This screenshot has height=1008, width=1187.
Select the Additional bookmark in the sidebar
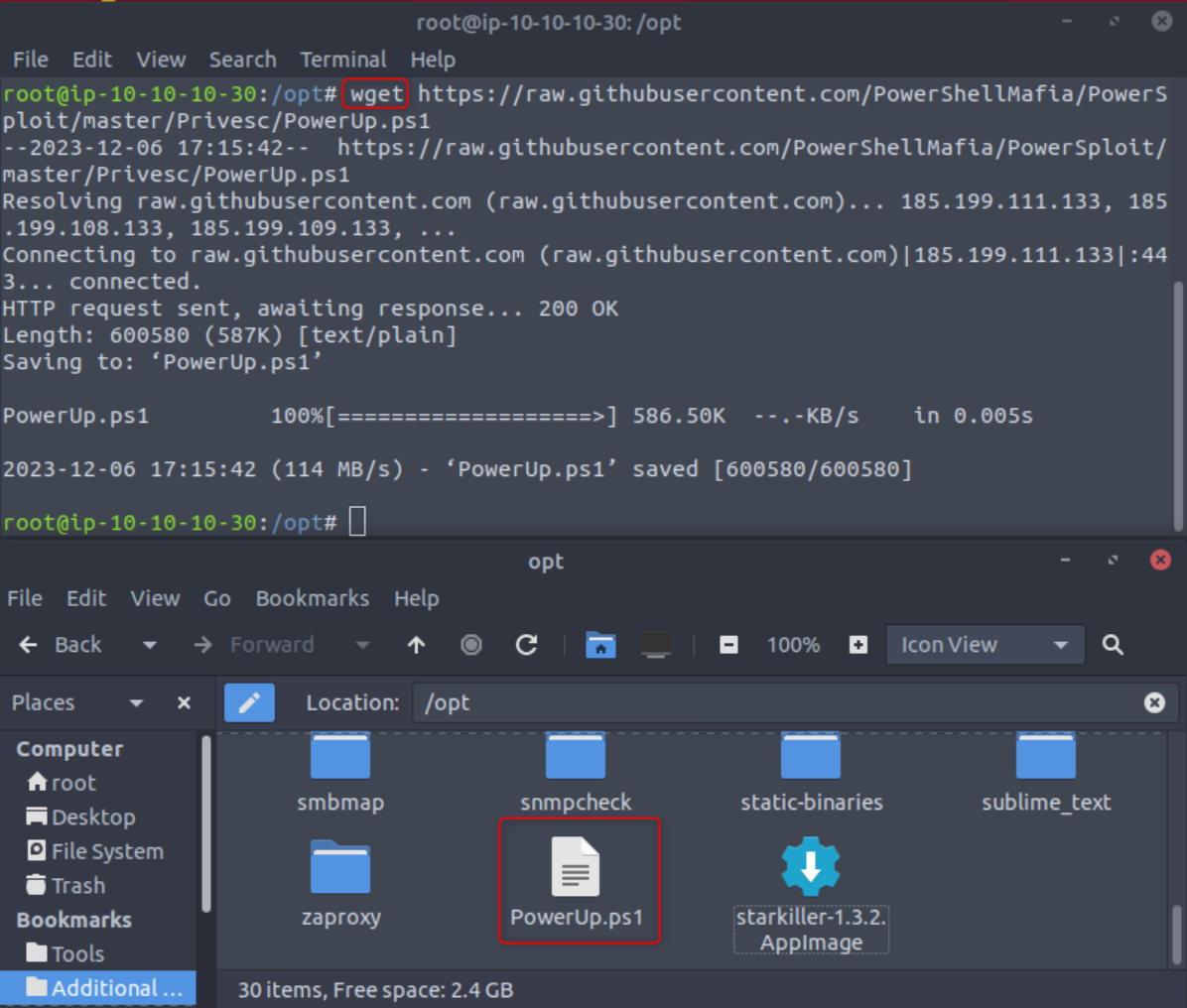click(99, 987)
